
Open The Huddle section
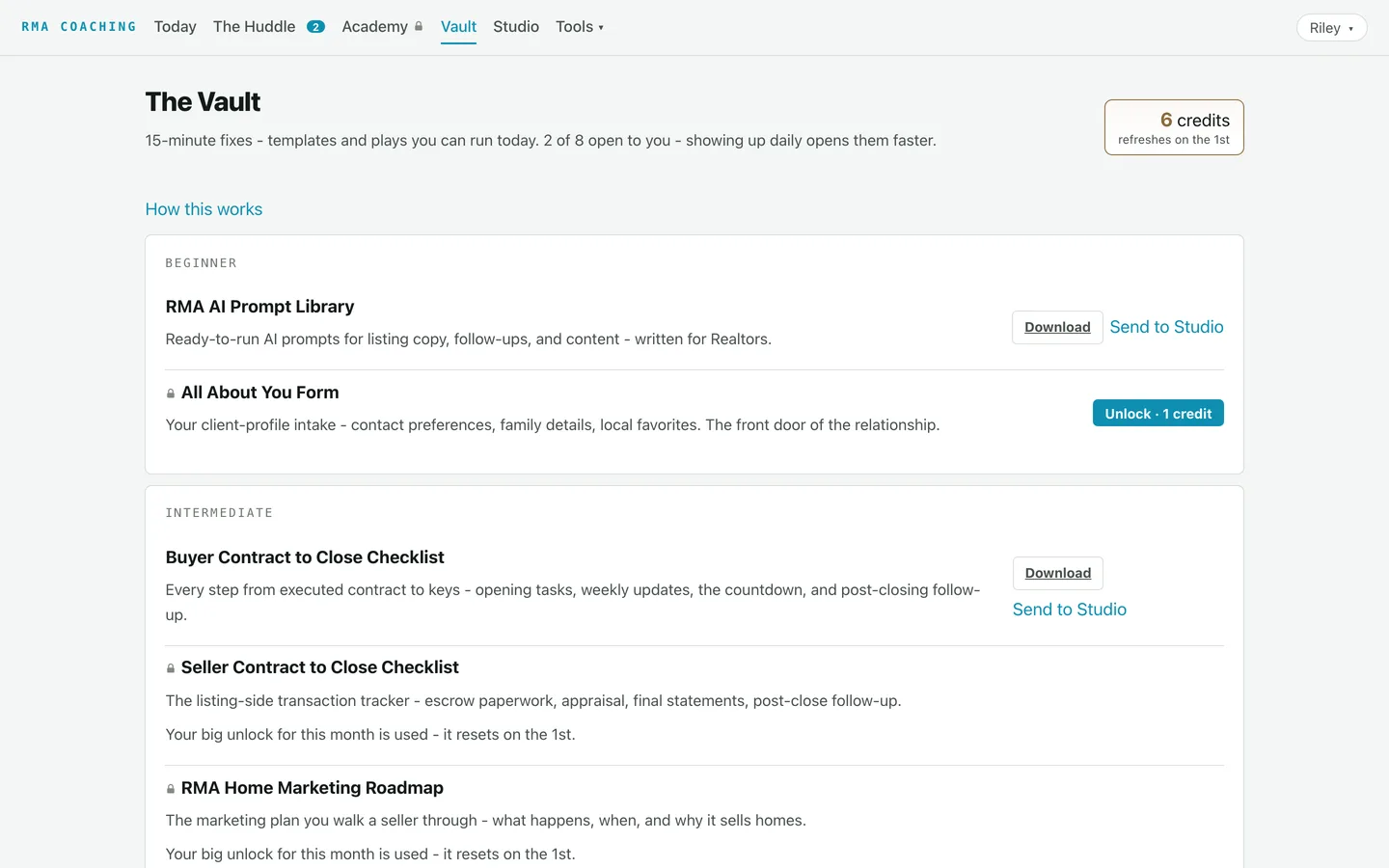tap(255, 27)
